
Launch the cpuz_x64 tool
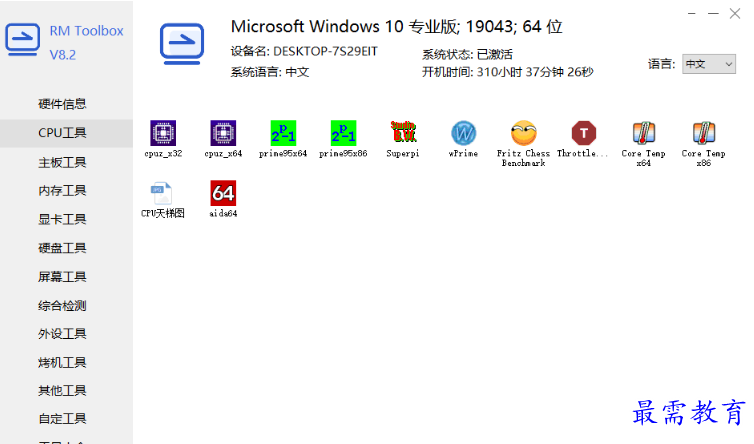(223, 139)
